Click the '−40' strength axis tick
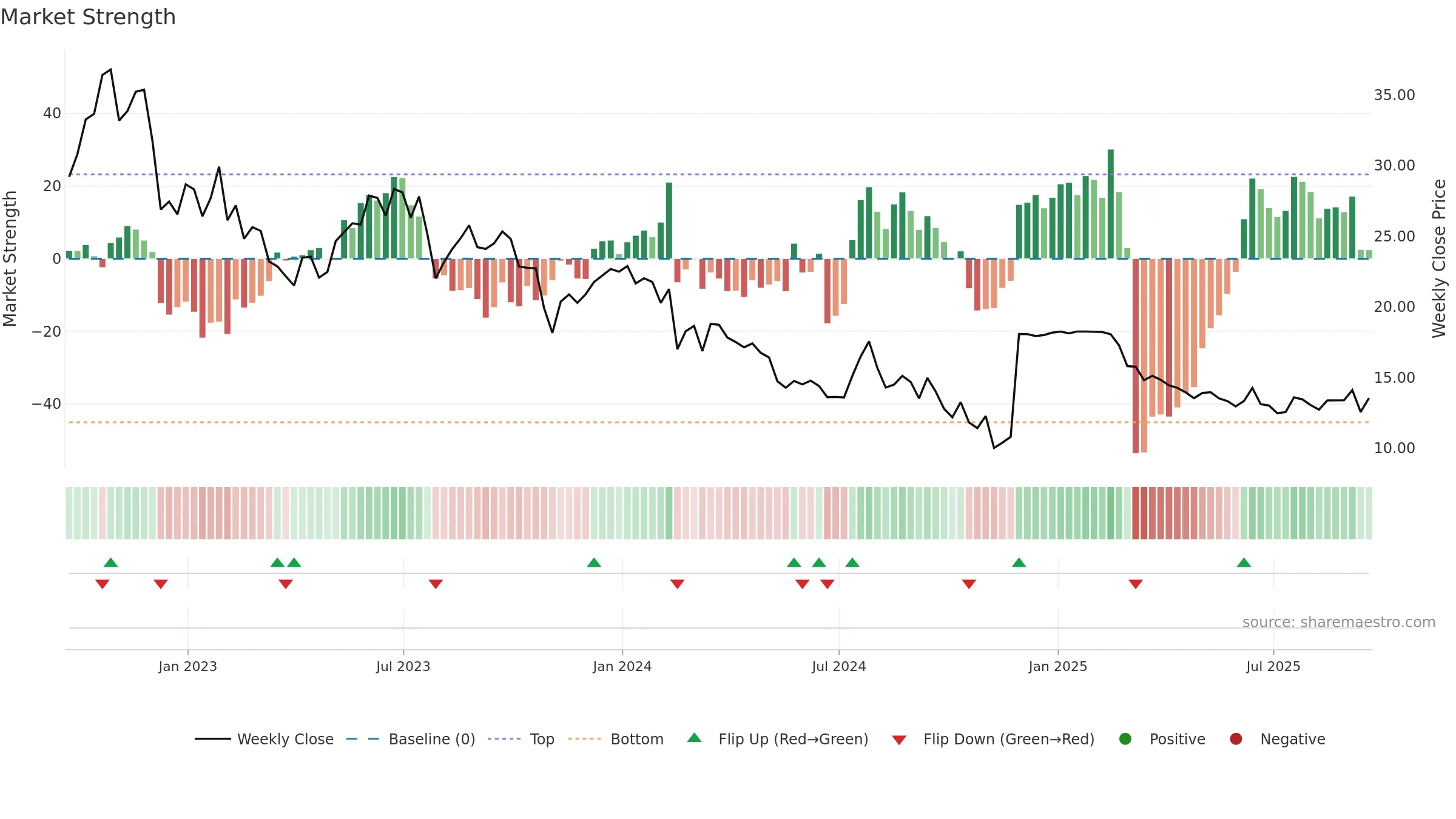The width and height of the screenshot is (1456, 819). 46,404
